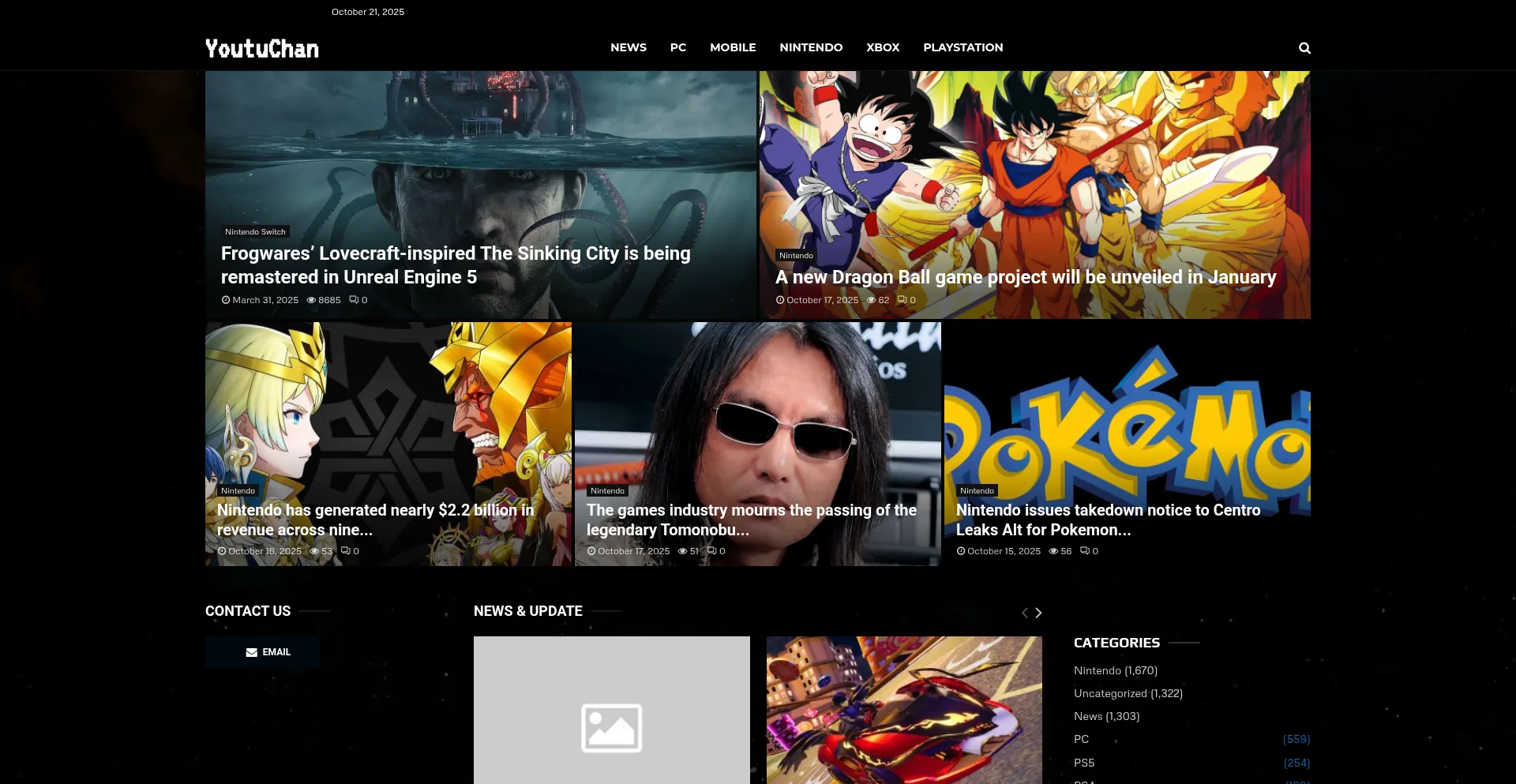Click the YoutuChan site logo

[262, 48]
